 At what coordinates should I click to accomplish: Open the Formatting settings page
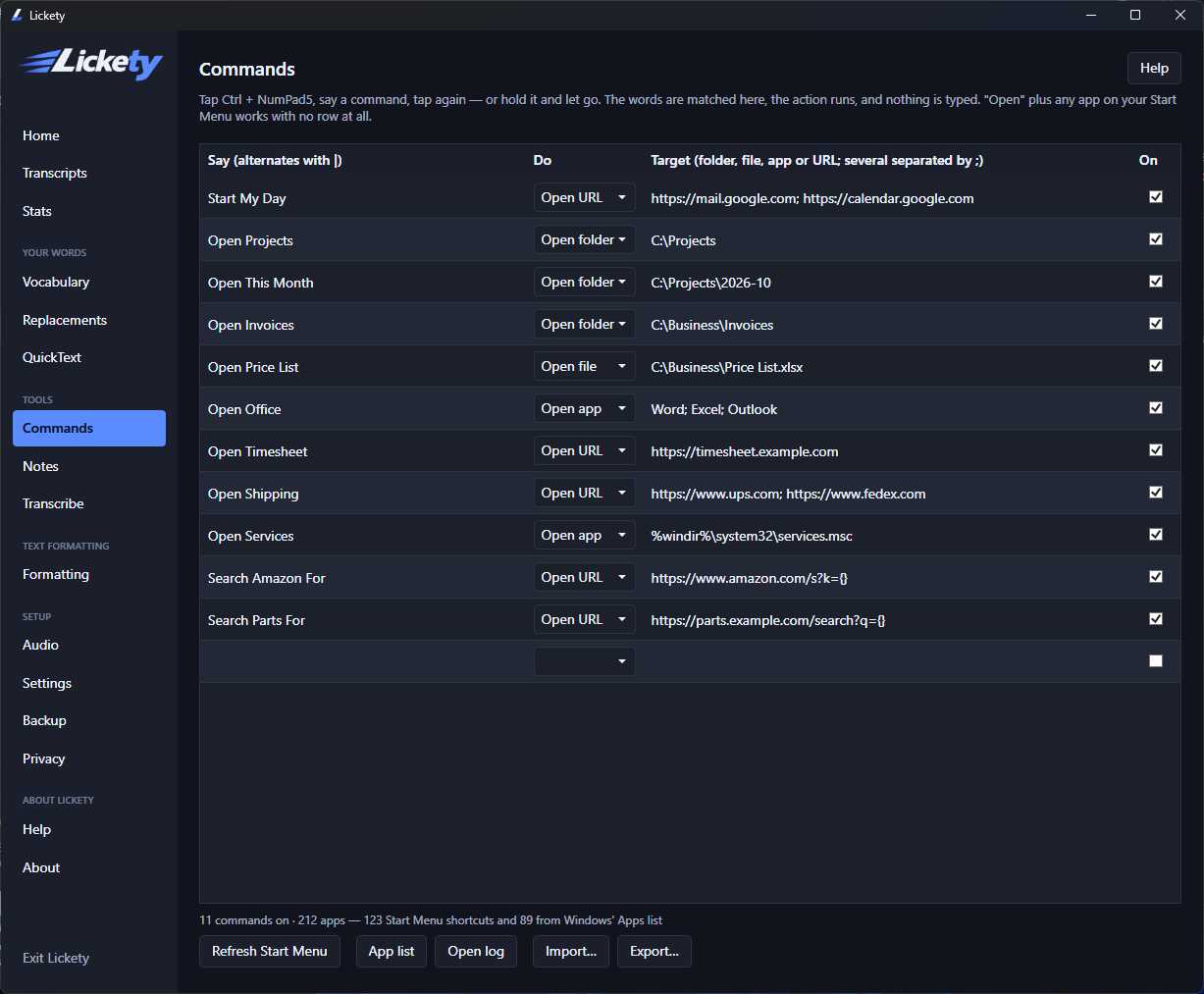[x=89, y=574]
